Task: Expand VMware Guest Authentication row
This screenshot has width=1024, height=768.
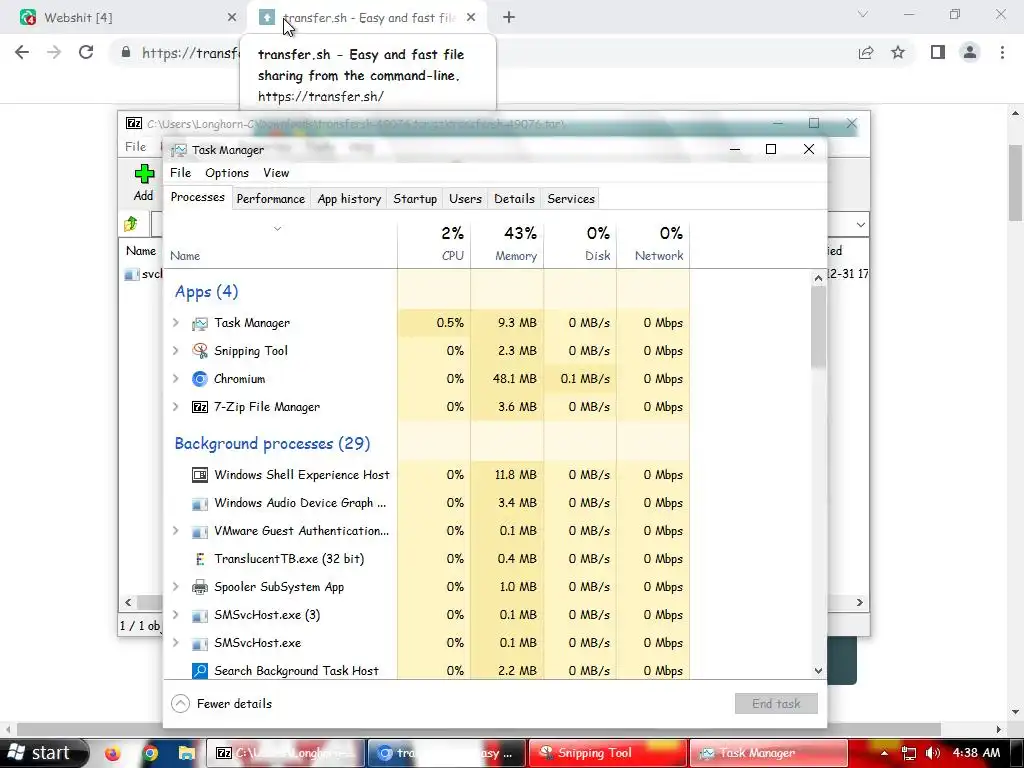Action: [176, 531]
